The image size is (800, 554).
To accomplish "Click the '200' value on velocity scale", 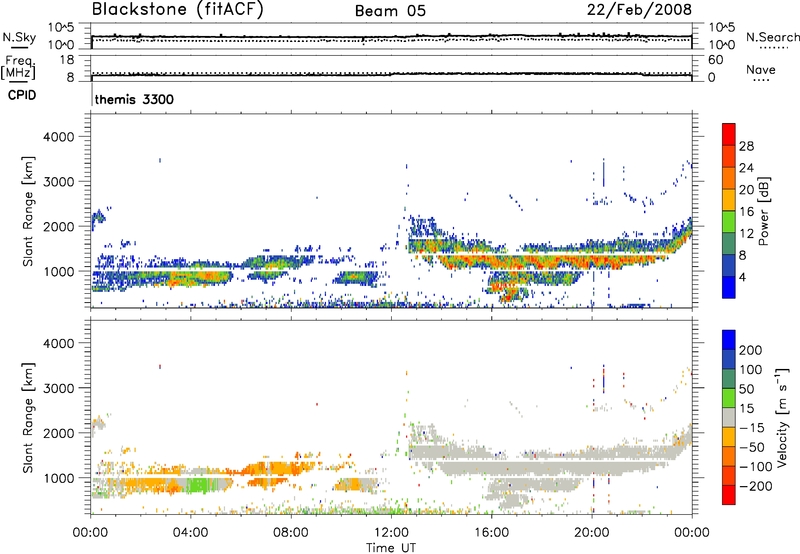I will point(751,350).
